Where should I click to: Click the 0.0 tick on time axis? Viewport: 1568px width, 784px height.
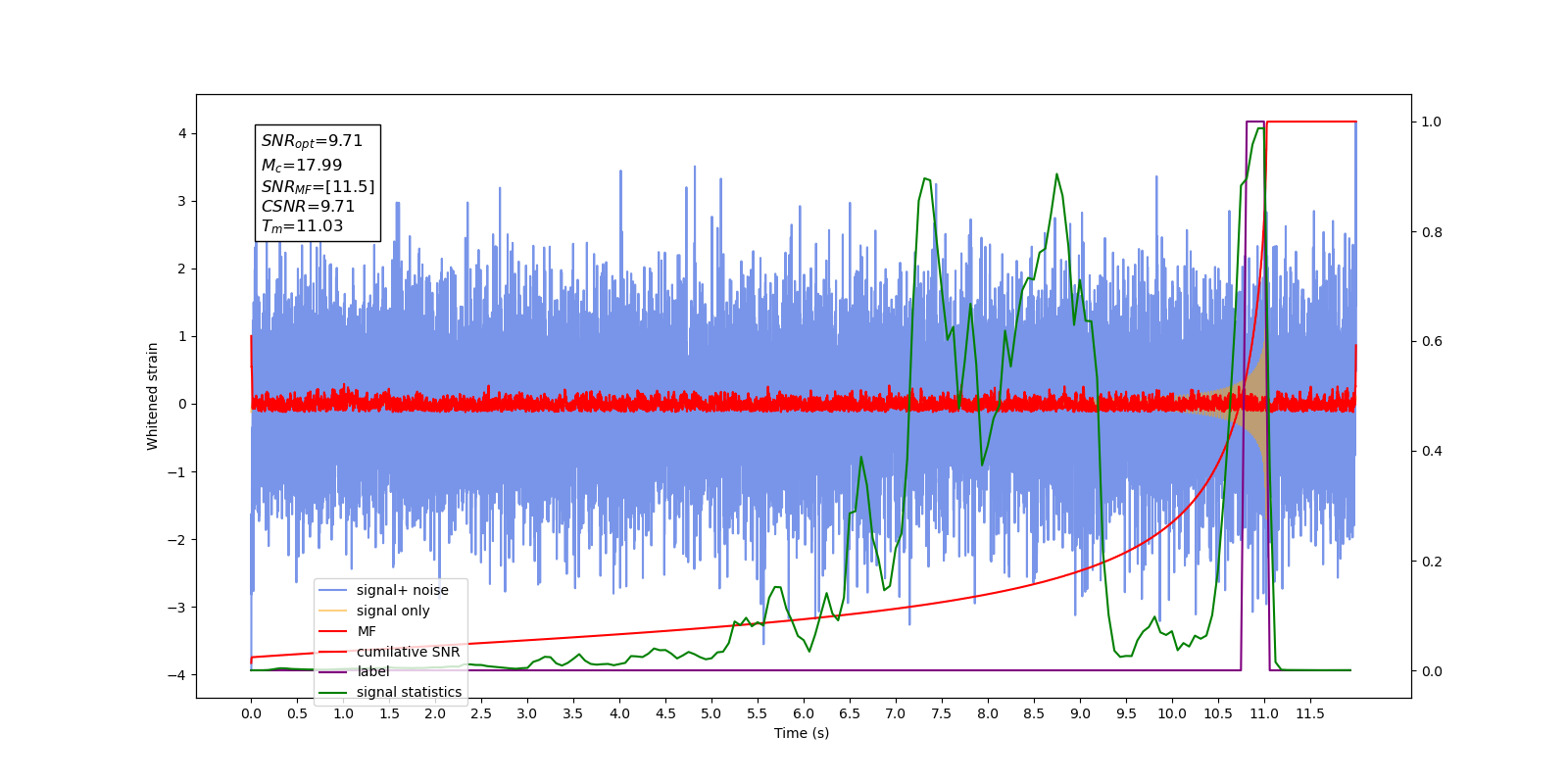click(251, 713)
